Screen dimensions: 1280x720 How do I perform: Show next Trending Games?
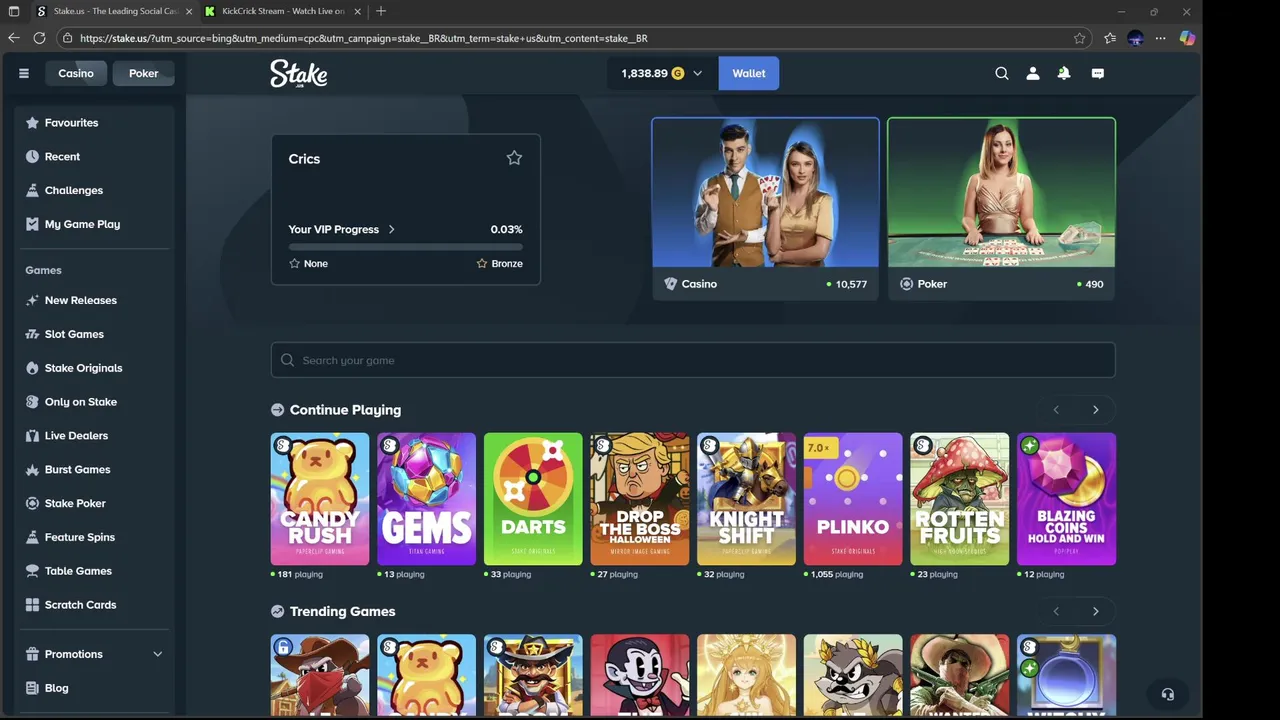pyautogui.click(x=1096, y=611)
